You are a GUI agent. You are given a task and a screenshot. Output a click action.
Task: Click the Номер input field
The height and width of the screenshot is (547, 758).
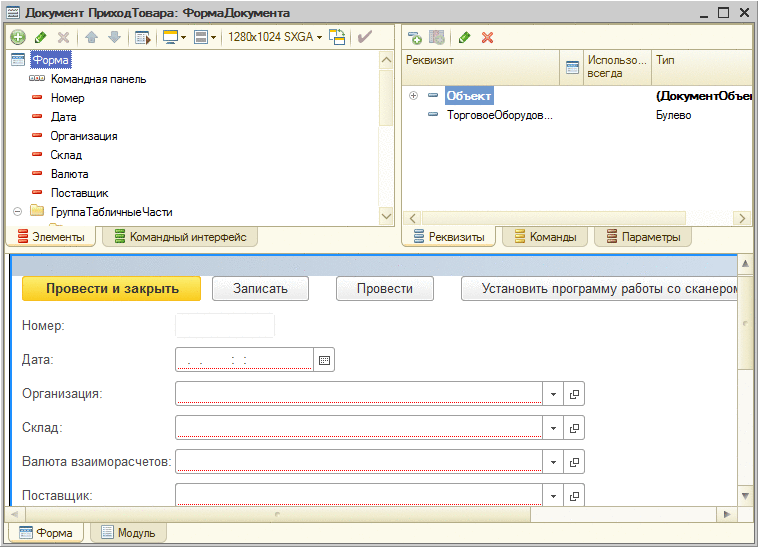225,325
